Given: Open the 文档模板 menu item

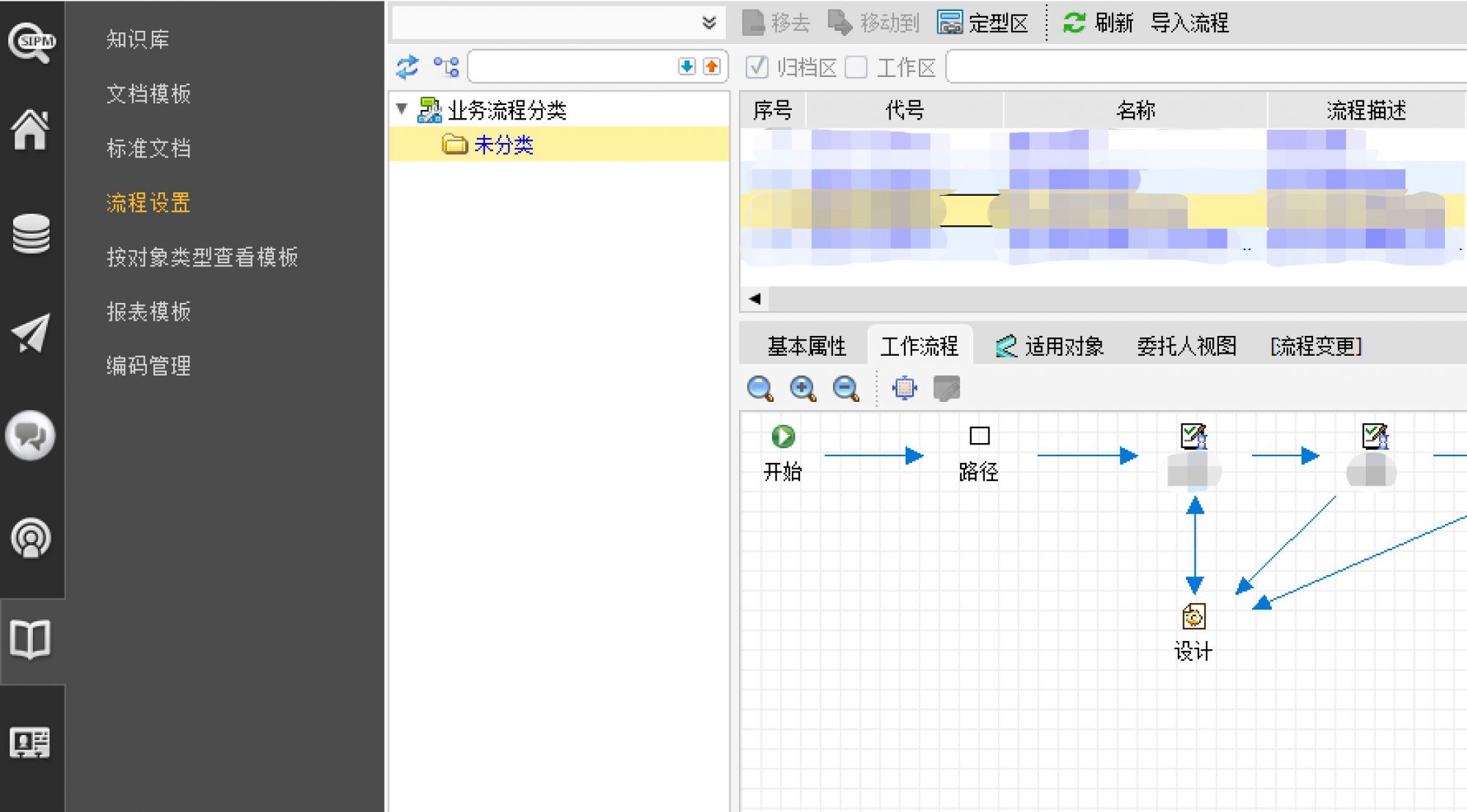Looking at the screenshot, I should (149, 93).
